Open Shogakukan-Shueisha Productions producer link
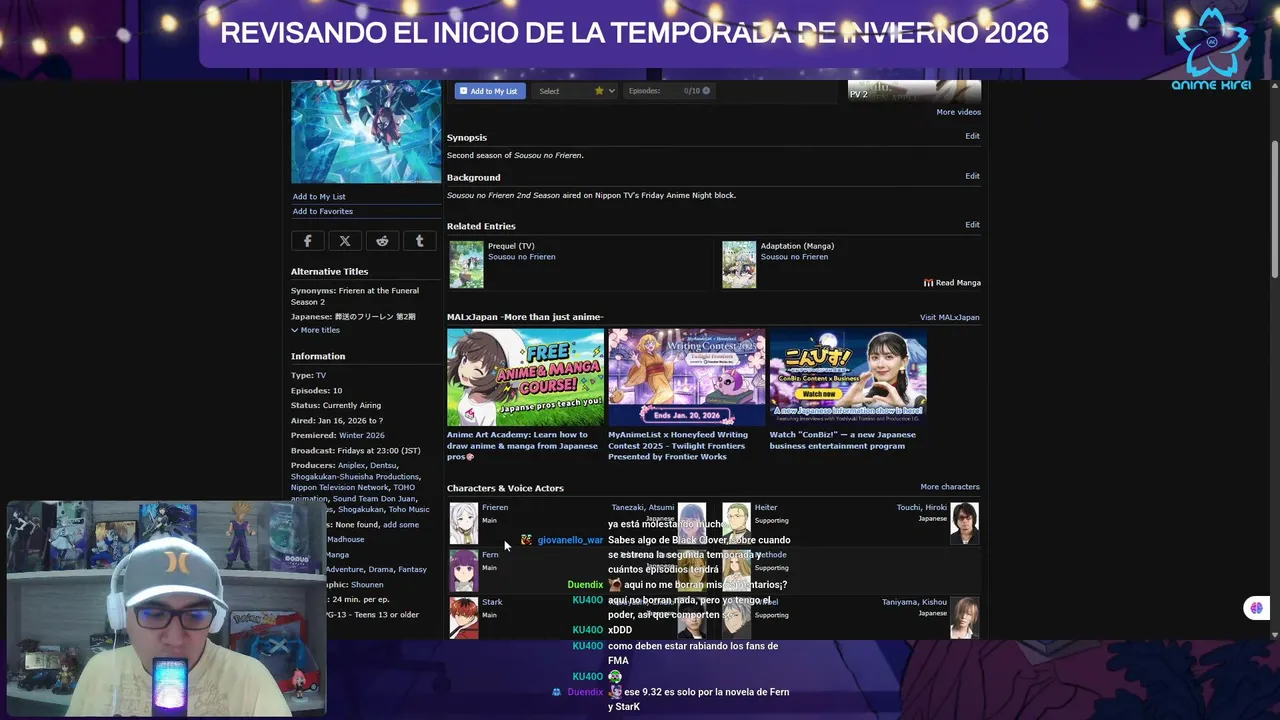Image resolution: width=1280 pixels, height=720 pixels. 355,477
